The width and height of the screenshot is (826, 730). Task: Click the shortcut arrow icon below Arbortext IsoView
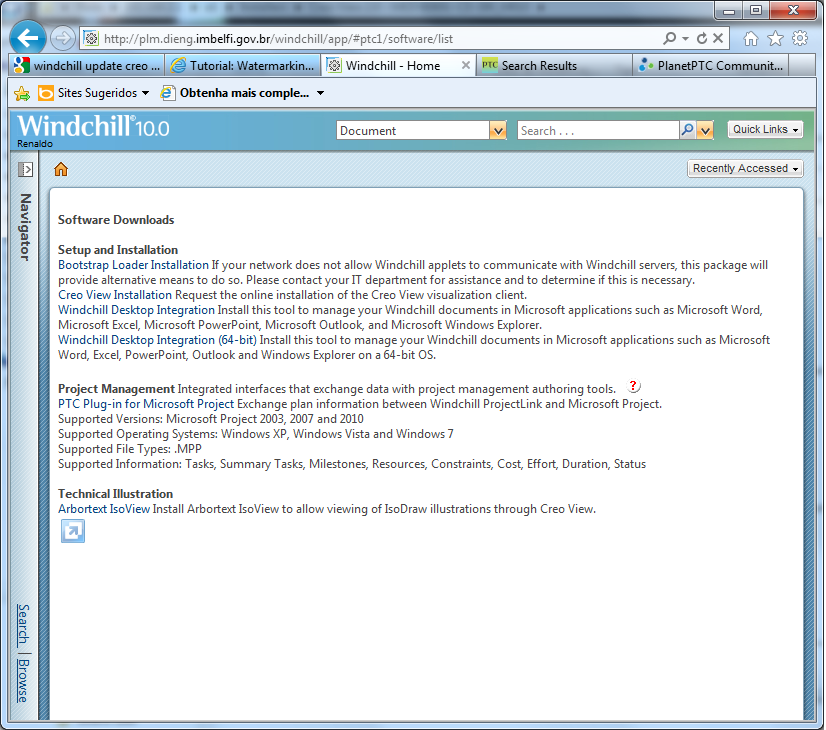click(73, 531)
